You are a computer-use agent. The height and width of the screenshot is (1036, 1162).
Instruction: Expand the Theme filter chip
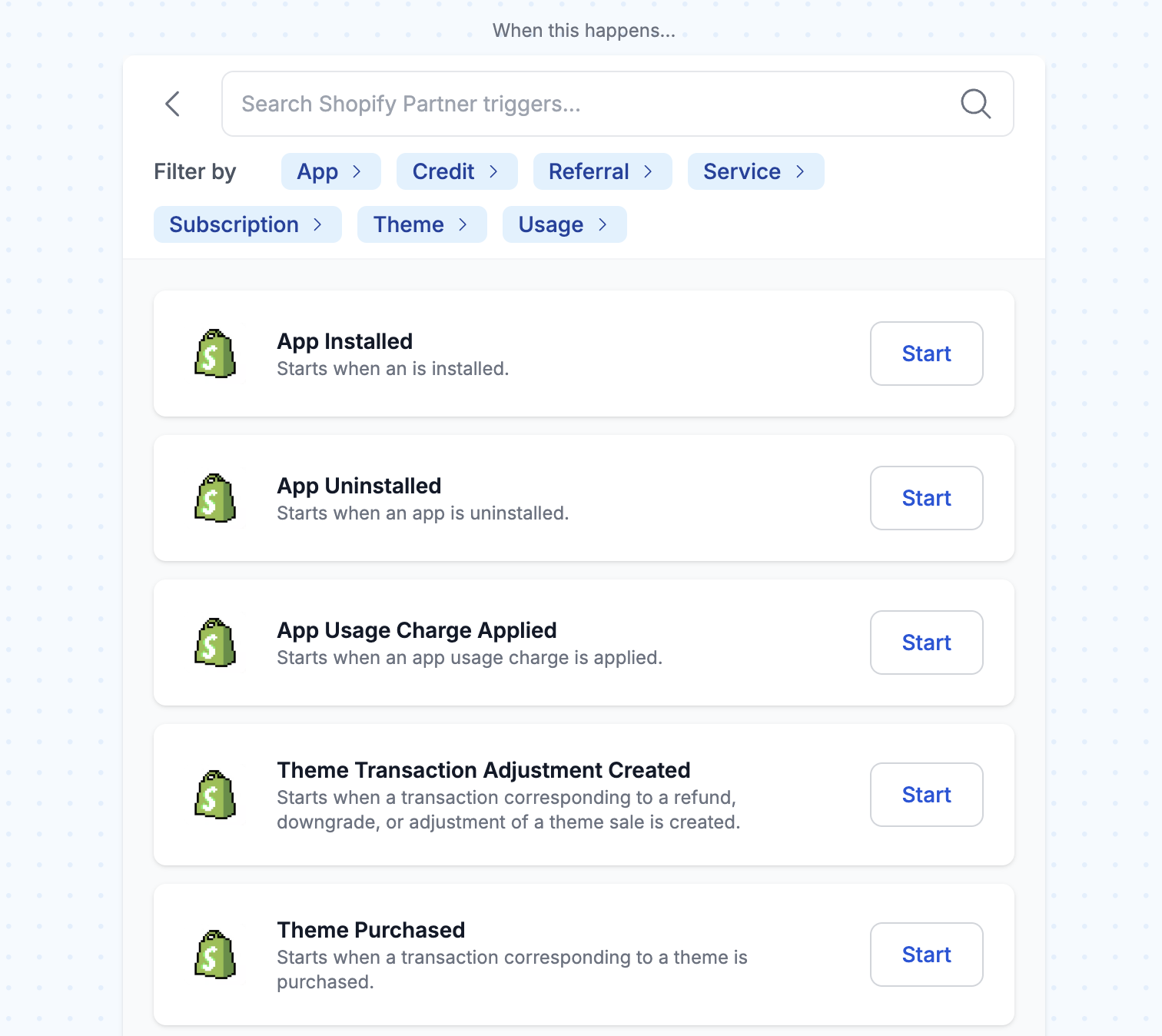coord(422,224)
